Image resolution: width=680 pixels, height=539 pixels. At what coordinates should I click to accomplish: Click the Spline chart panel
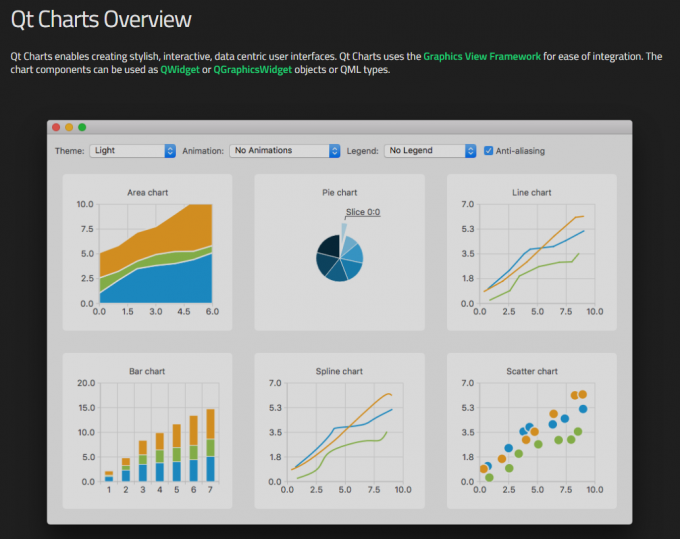[339, 430]
